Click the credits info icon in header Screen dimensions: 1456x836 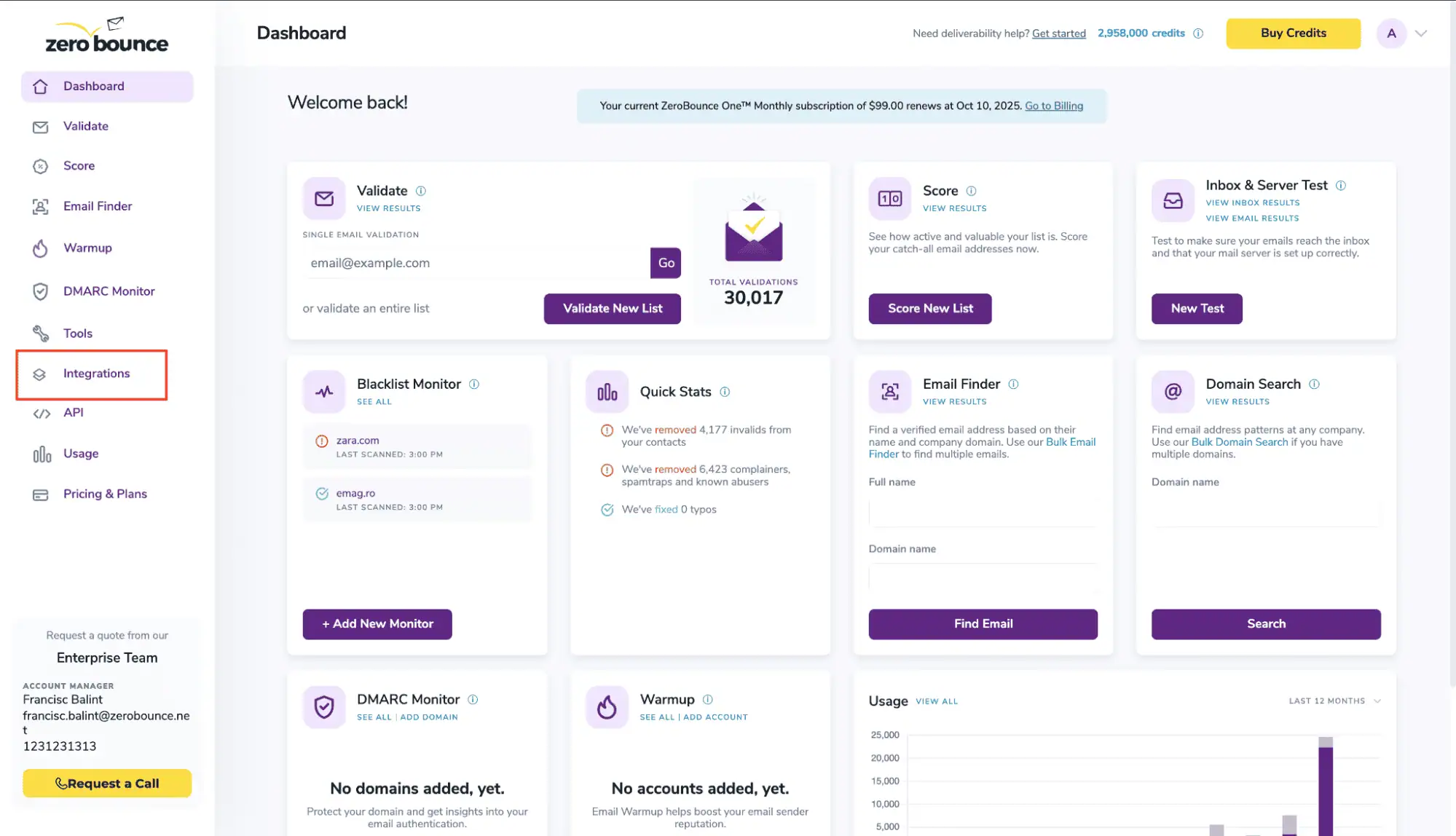pos(1198,33)
